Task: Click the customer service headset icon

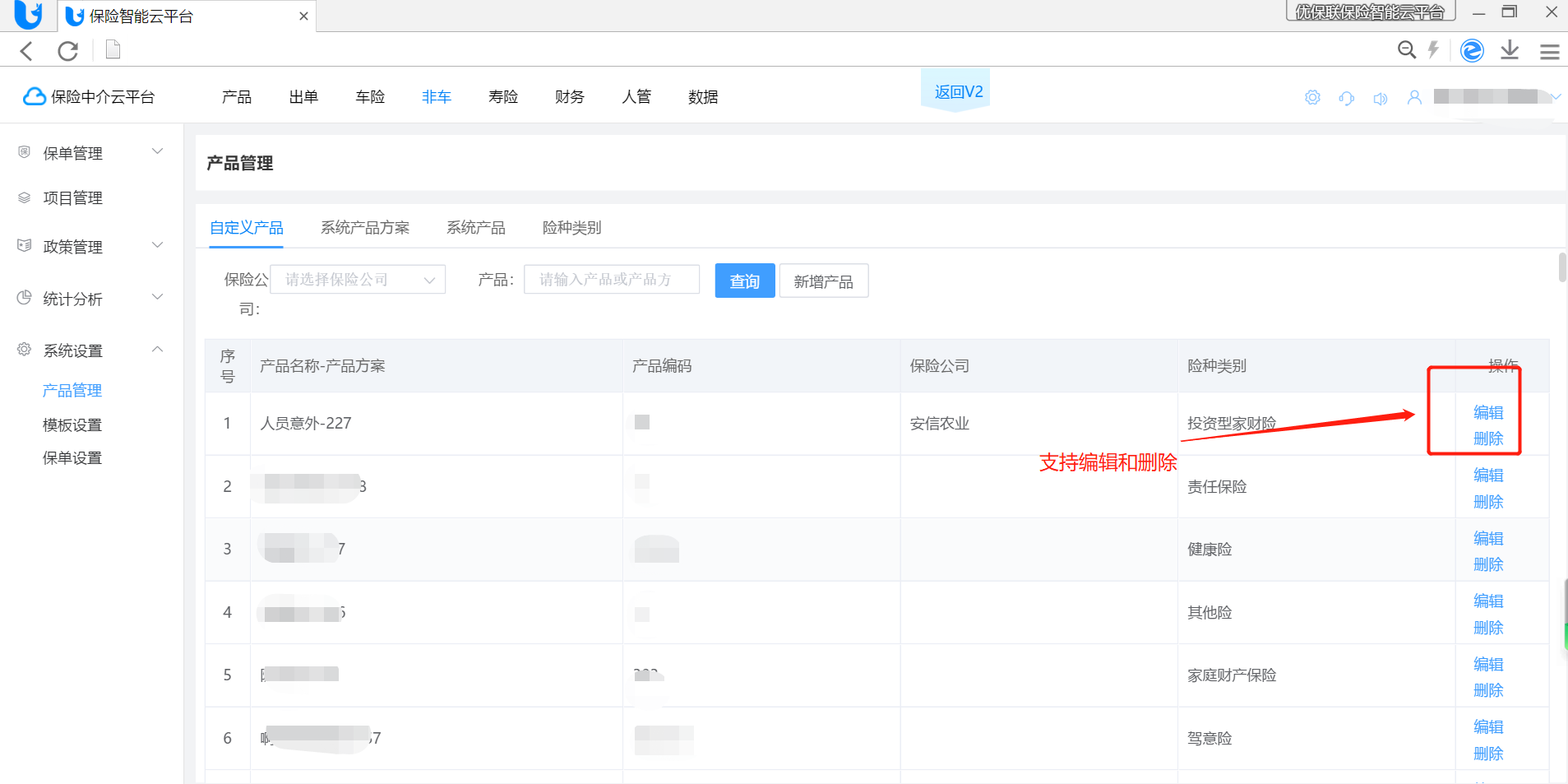Action: point(1346,98)
